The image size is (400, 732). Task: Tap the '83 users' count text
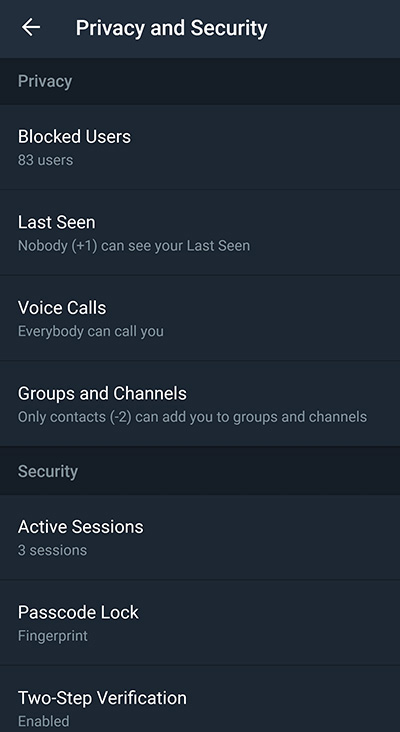(x=45, y=160)
